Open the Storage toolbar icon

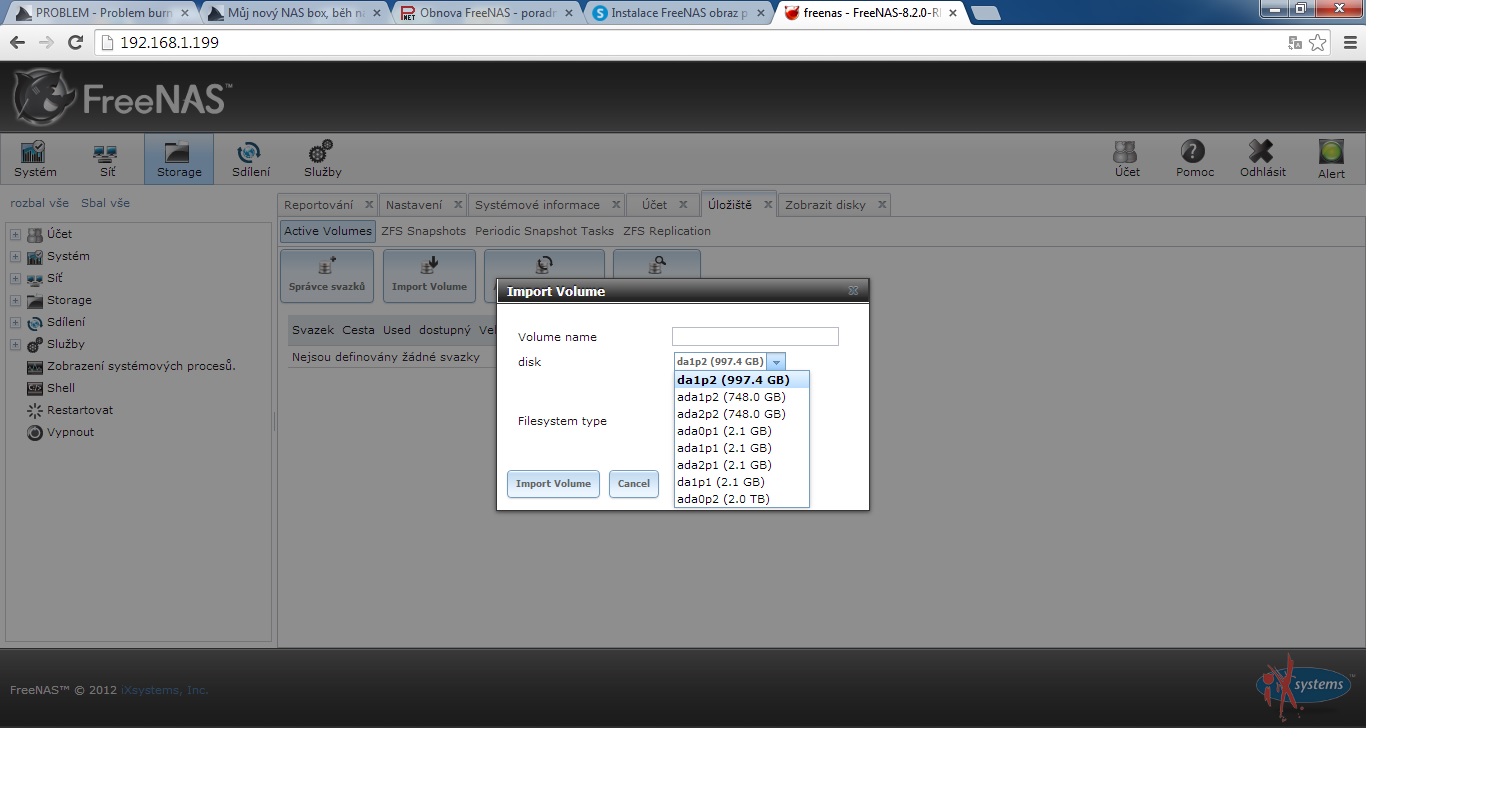click(x=179, y=160)
